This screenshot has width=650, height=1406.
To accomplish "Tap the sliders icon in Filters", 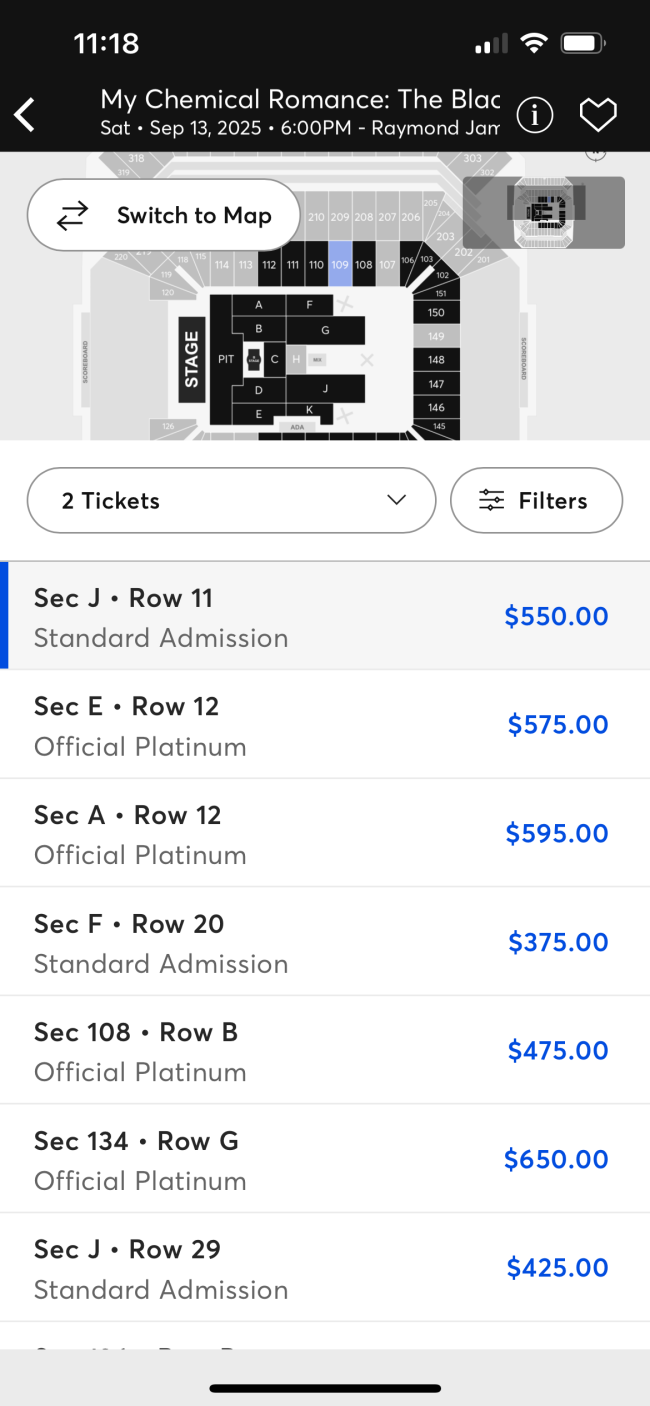I will tap(491, 501).
